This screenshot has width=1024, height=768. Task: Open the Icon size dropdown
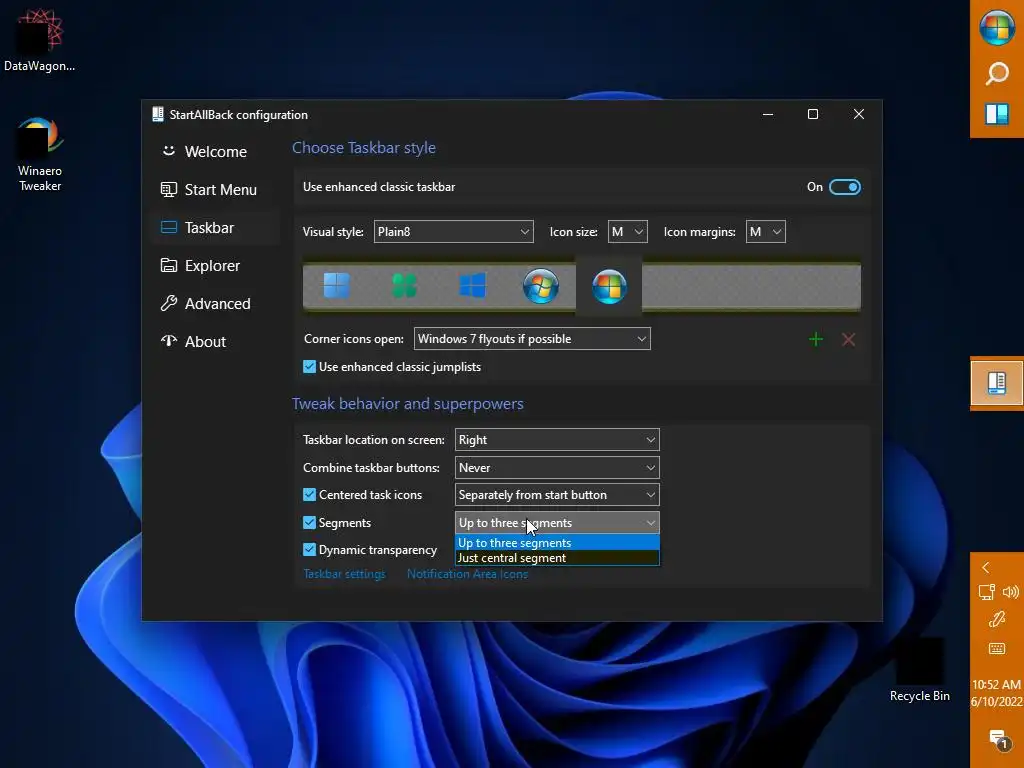click(x=628, y=232)
